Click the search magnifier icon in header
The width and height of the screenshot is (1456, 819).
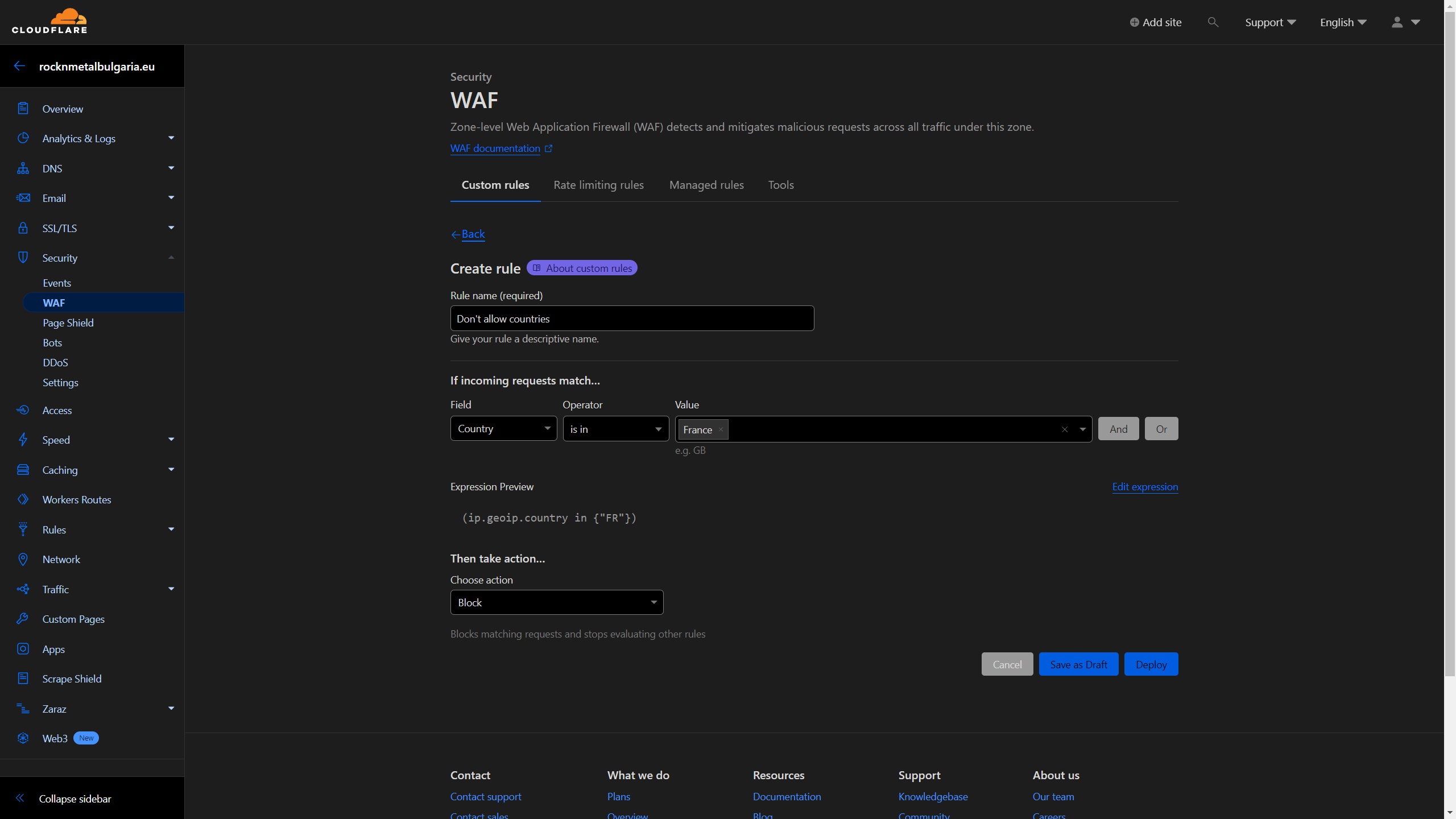point(1213,22)
